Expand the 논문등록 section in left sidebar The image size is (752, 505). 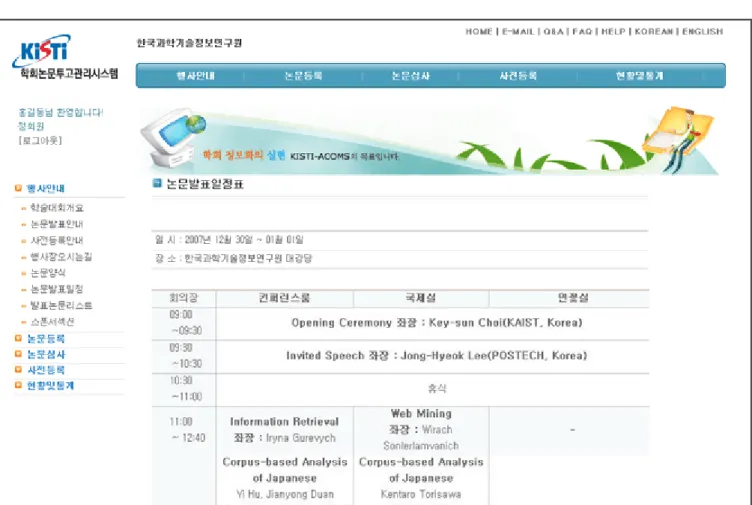point(46,339)
